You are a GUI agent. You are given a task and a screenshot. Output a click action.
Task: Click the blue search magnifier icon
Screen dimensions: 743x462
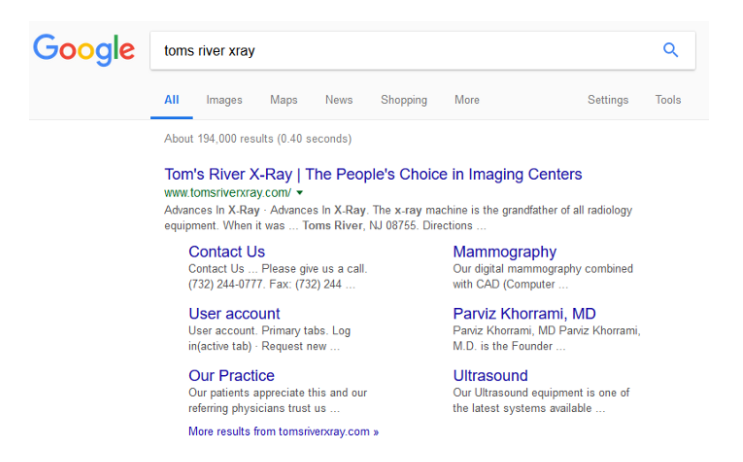pos(670,50)
